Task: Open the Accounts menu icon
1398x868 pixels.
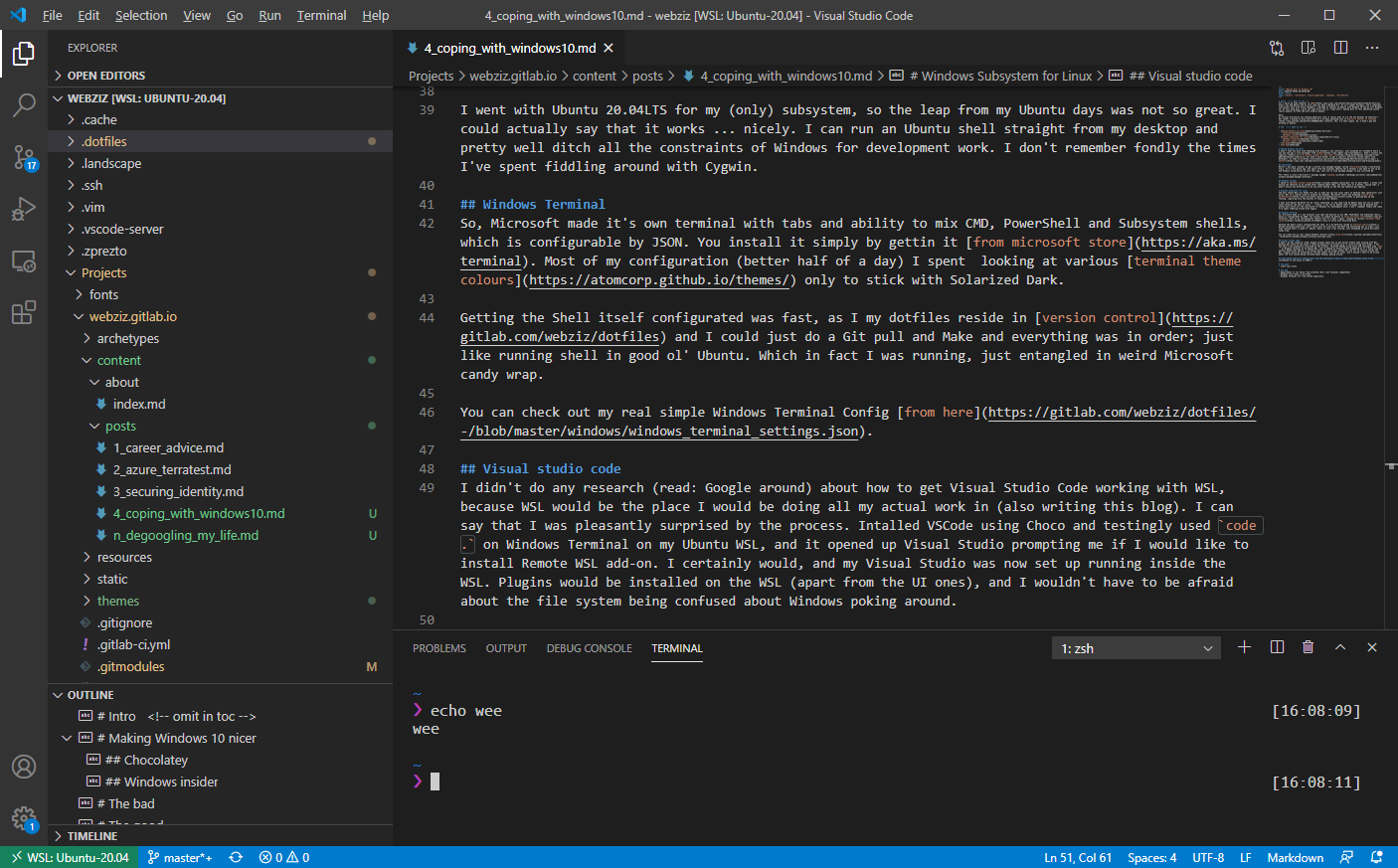Action: [x=24, y=767]
